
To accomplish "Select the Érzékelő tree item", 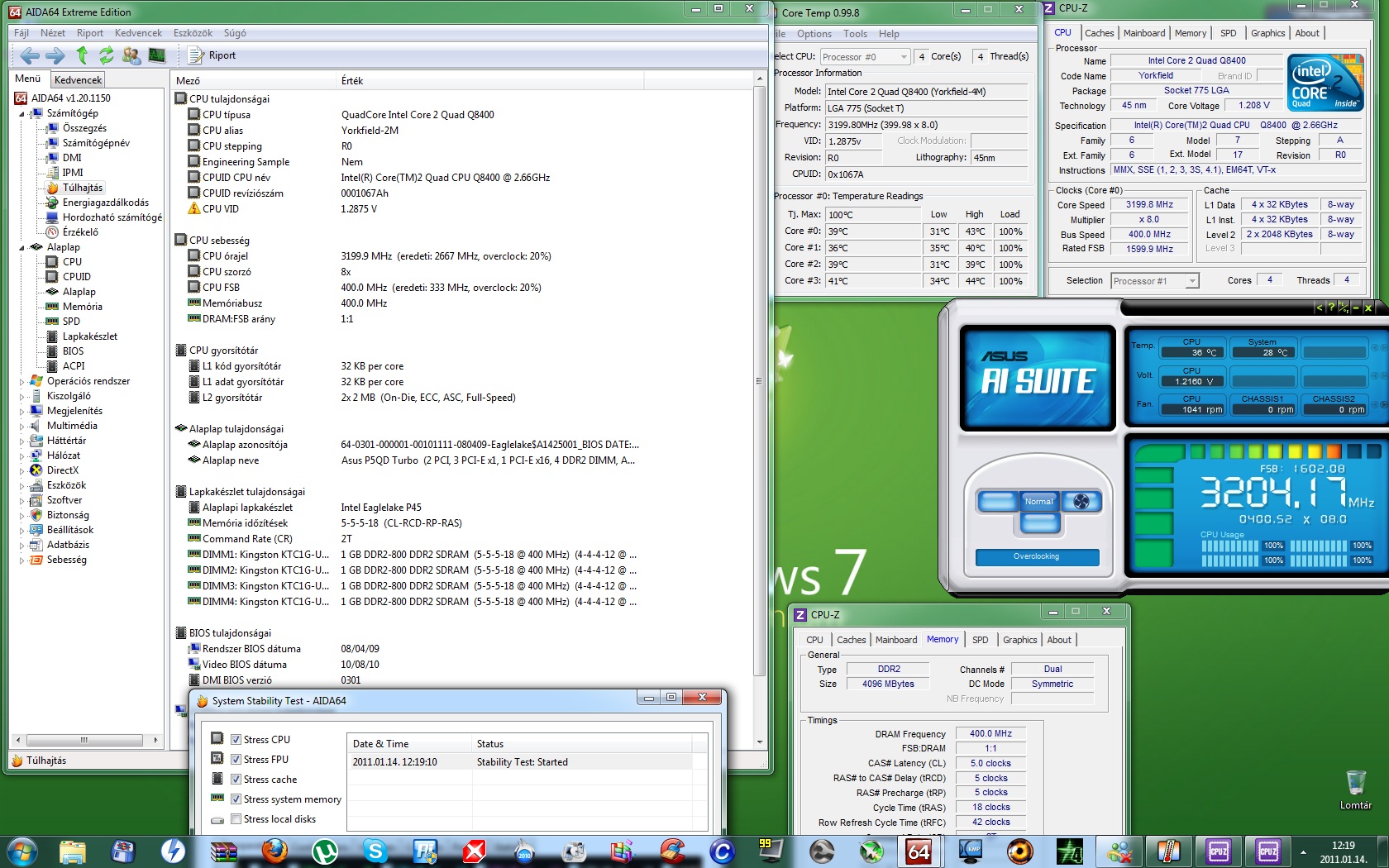I will [80, 232].
